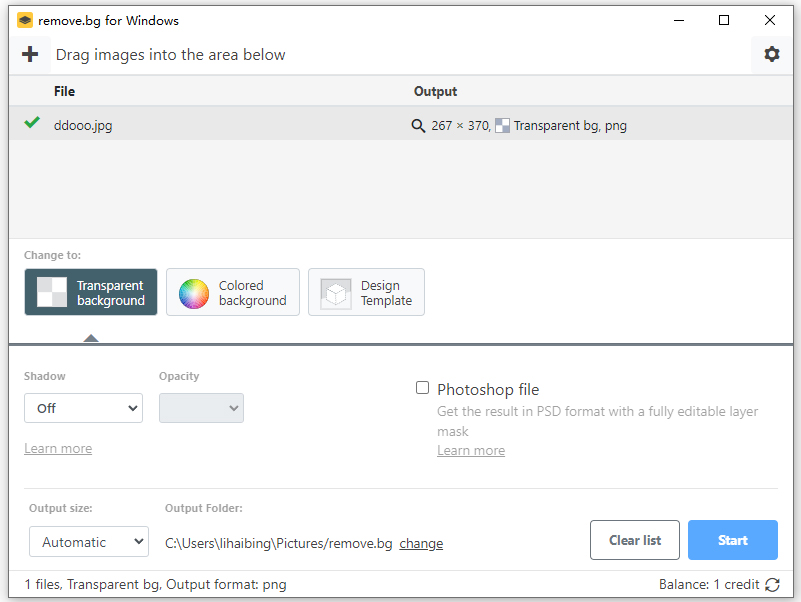This screenshot has width=801, height=602.
Task: Click the remove.bg app logo icon
Action: 24,20
